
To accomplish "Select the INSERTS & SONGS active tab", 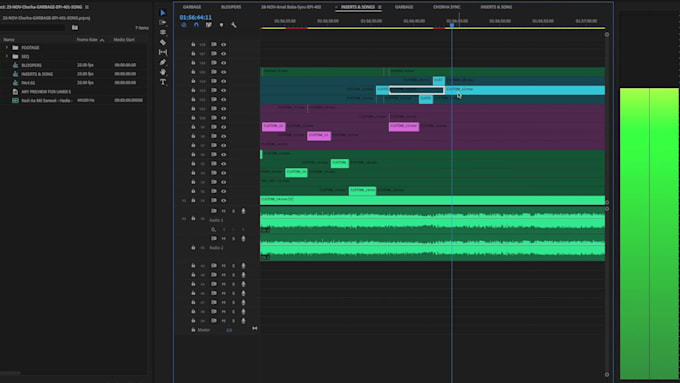I will [x=357, y=7].
